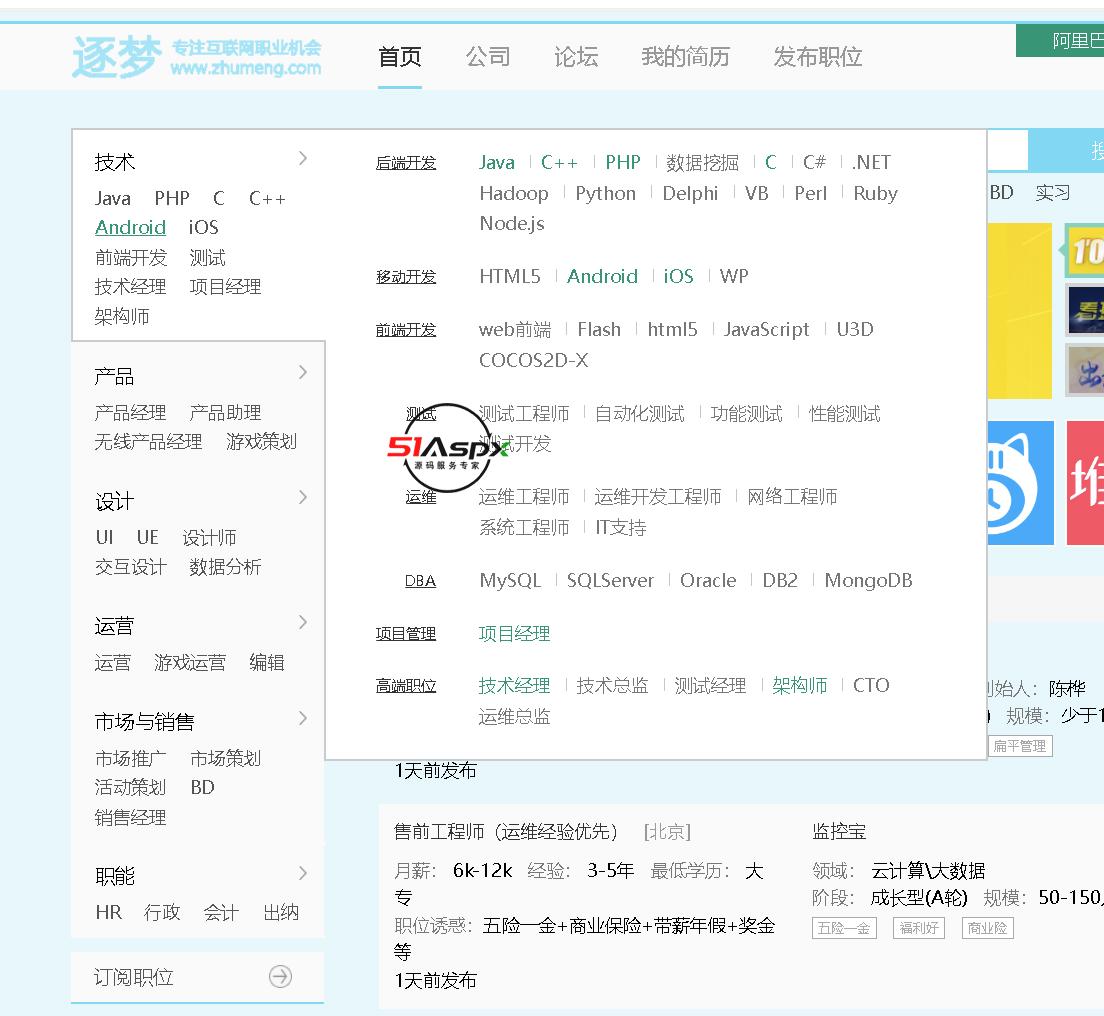Choose Python under 后端开发
Viewport: 1104px width, 1016px height.
point(605,194)
